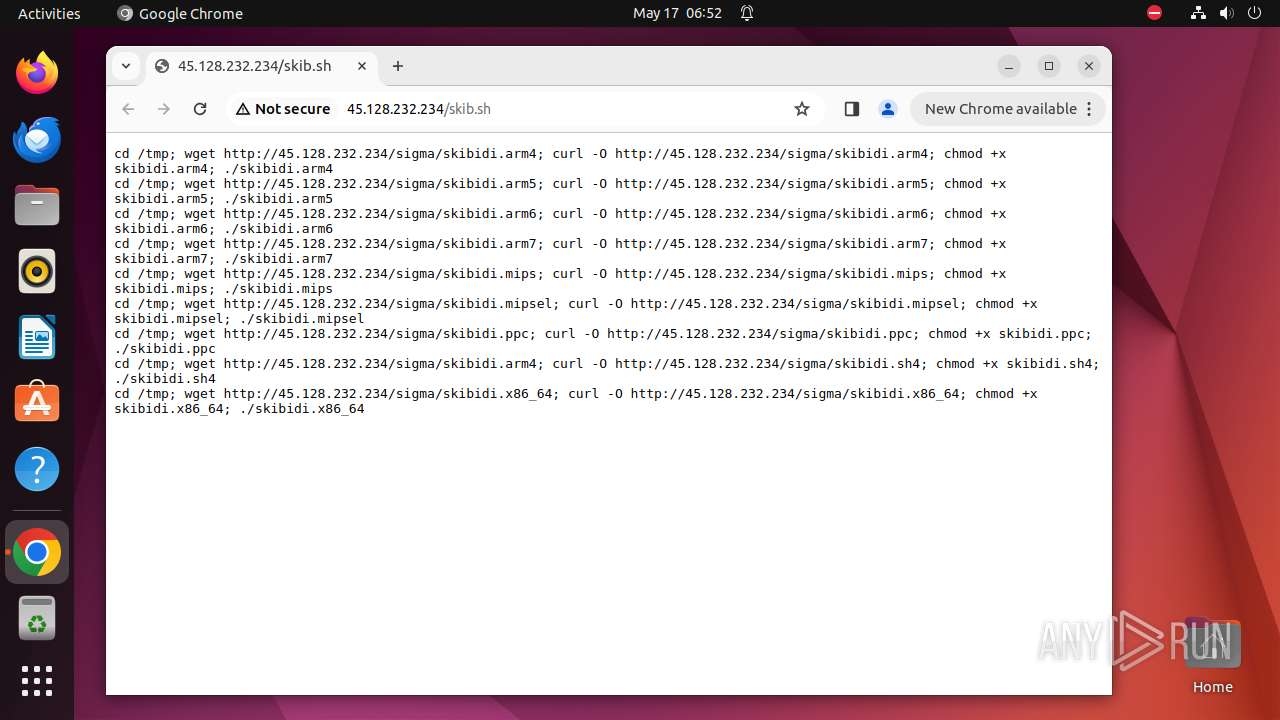The height and width of the screenshot is (720, 1280).
Task: Open Ubuntu Software store
Action: click(37, 403)
